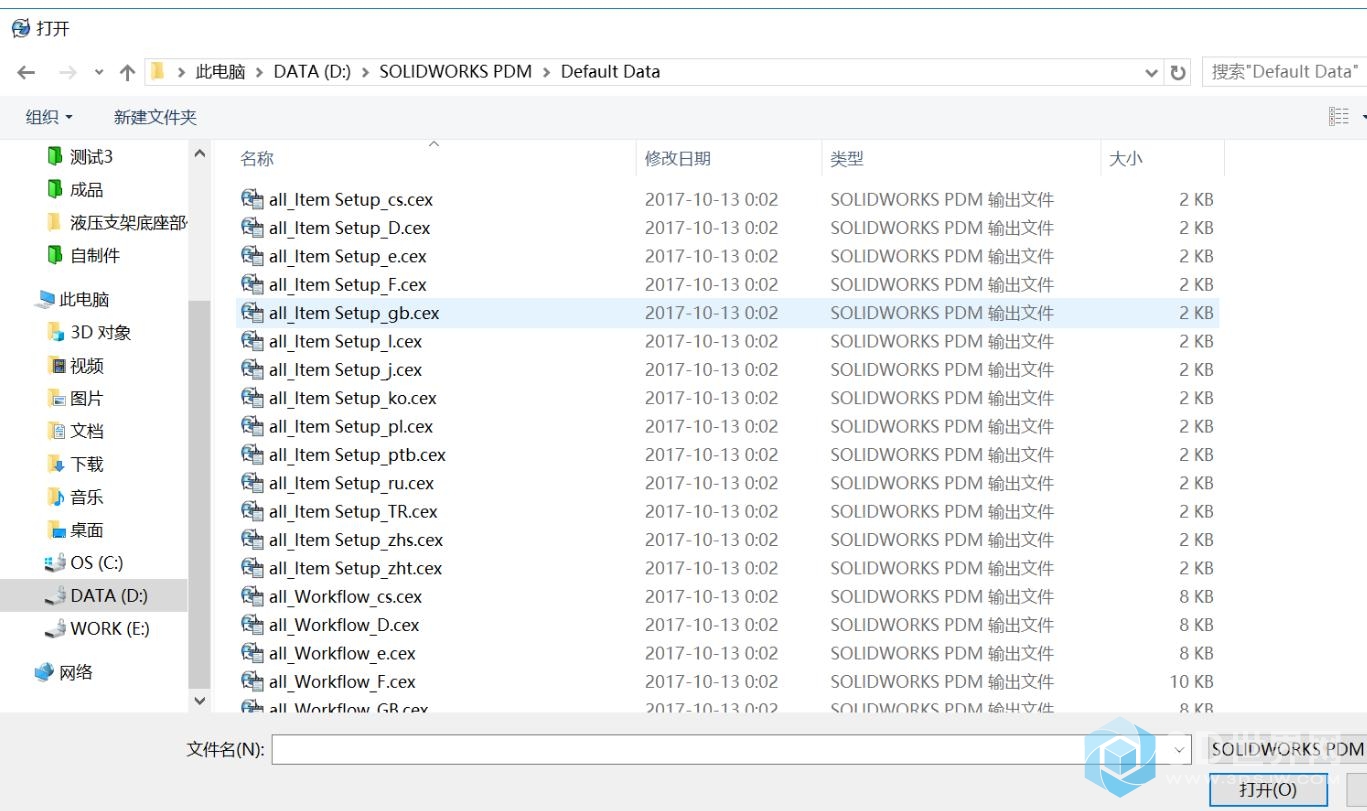1367x811 pixels.
Task: Select file all_Item Setup_D.cex
Action: pos(349,228)
